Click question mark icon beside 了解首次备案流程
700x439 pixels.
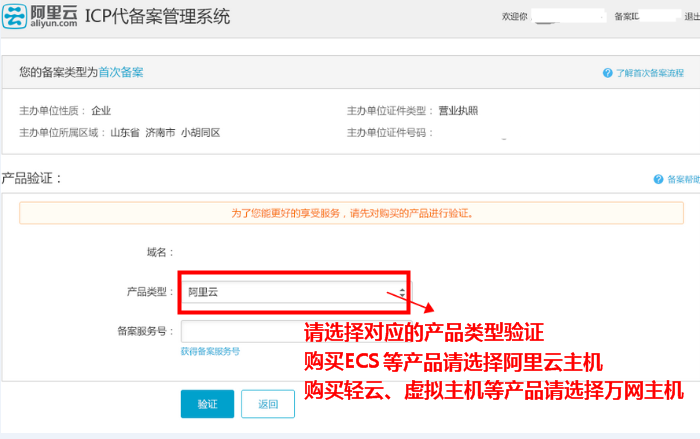tap(607, 74)
